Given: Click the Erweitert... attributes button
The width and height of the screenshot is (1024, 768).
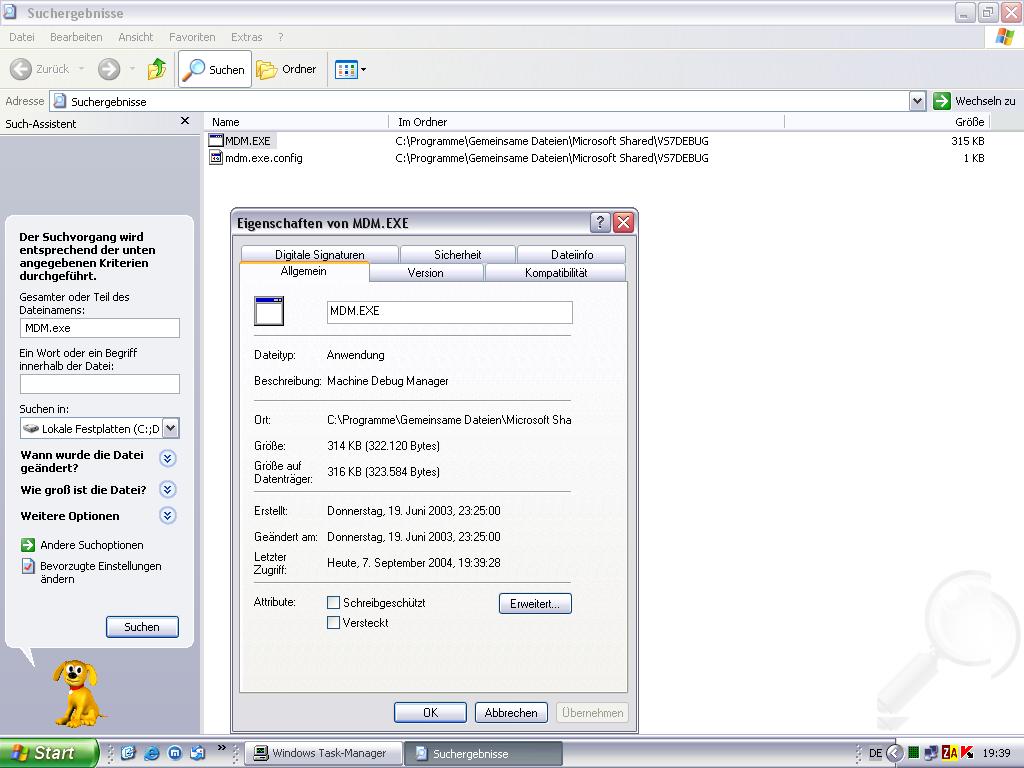Looking at the screenshot, I should tap(535, 603).
